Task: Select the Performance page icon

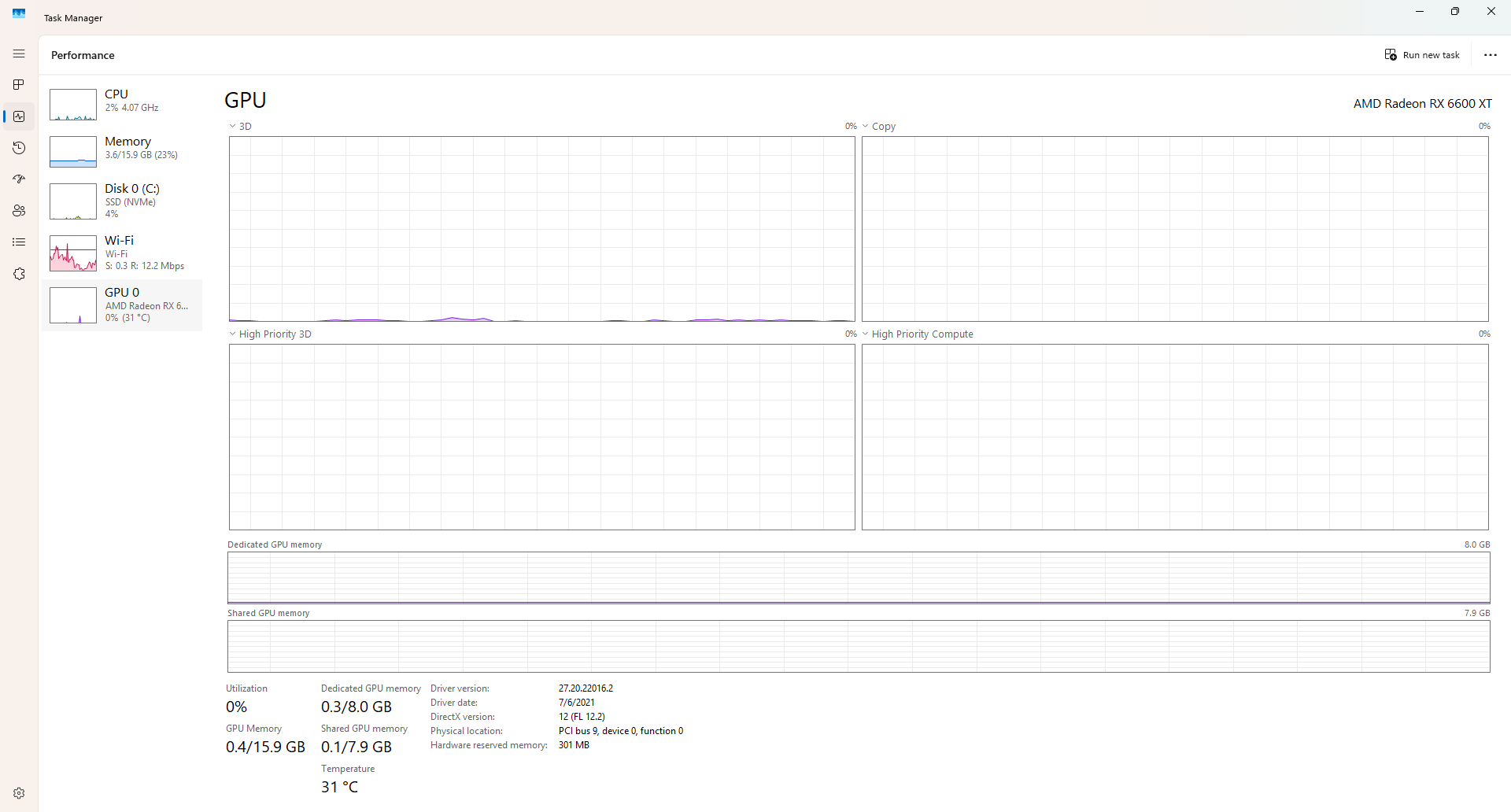Action: coord(19,116)
